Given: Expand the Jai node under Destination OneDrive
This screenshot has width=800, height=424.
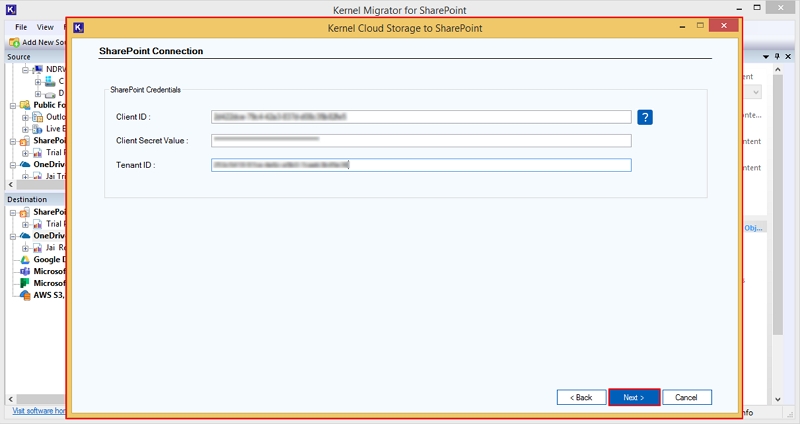Looking at the screenshot, I should click(x=25, y=248).
